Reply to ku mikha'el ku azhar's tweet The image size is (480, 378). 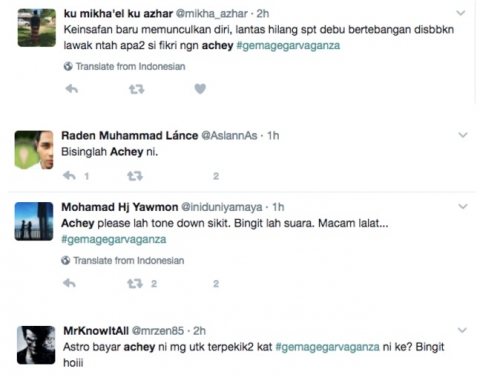pos(71,89)
